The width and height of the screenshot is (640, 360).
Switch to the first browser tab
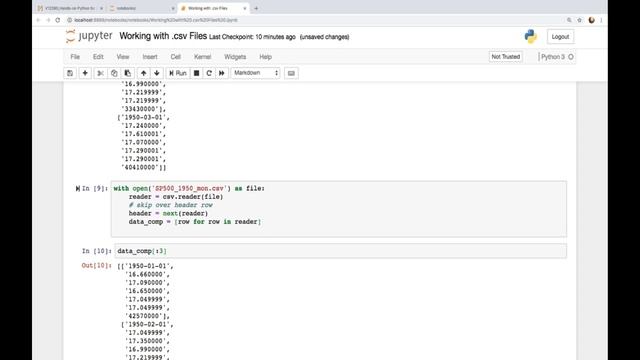click(69, 8)
